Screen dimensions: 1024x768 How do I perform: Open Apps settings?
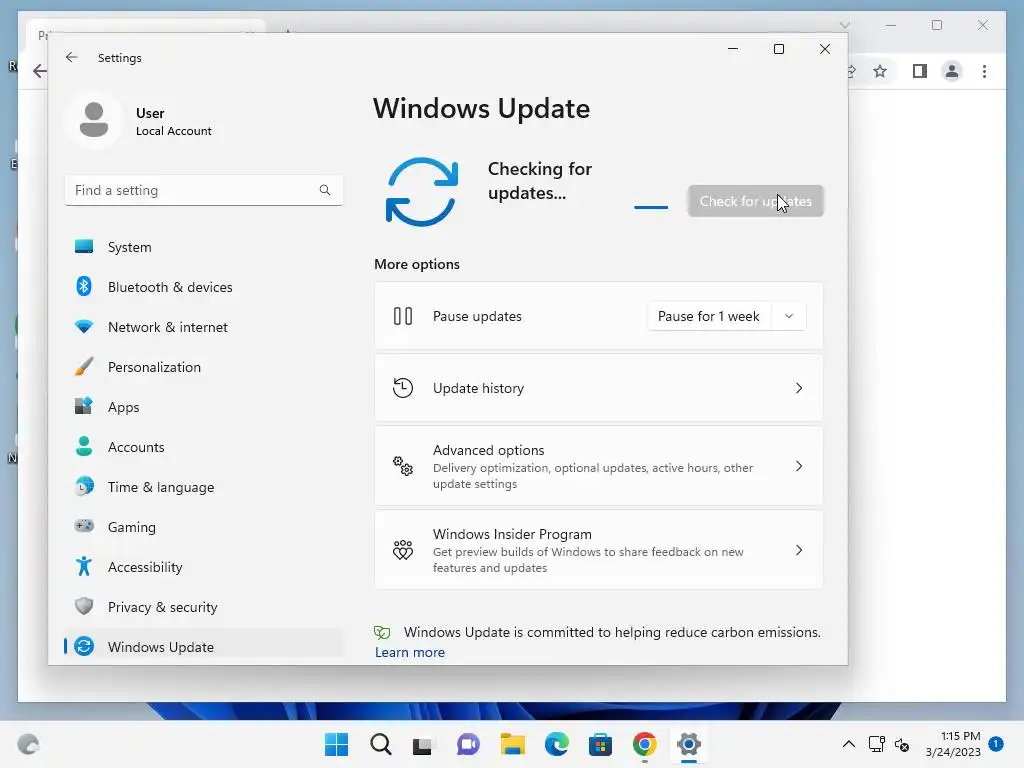(204, 407)
